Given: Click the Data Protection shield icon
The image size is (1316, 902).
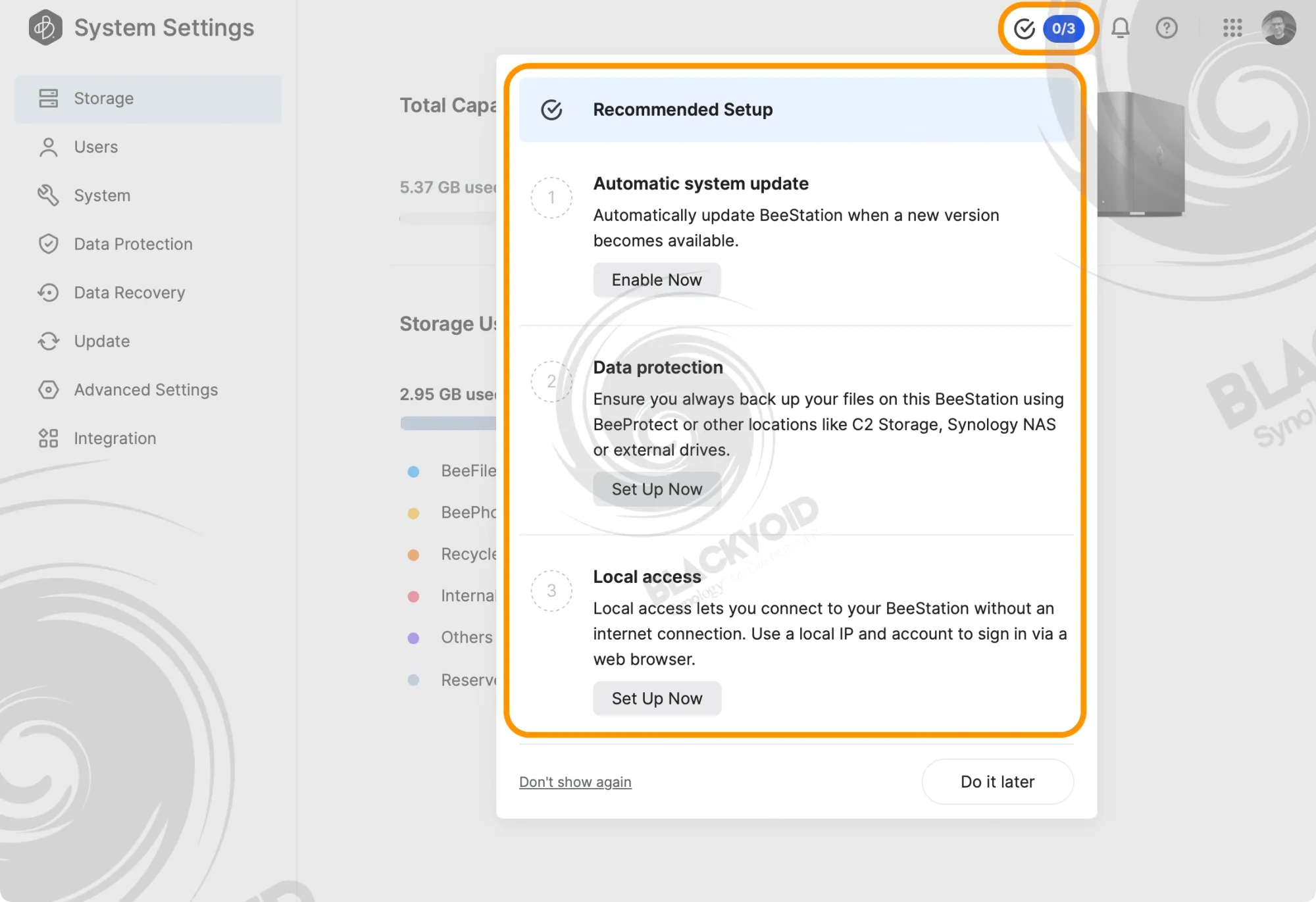Looking at the screenshot, I should pyautogui.click(x=48, y=244).
